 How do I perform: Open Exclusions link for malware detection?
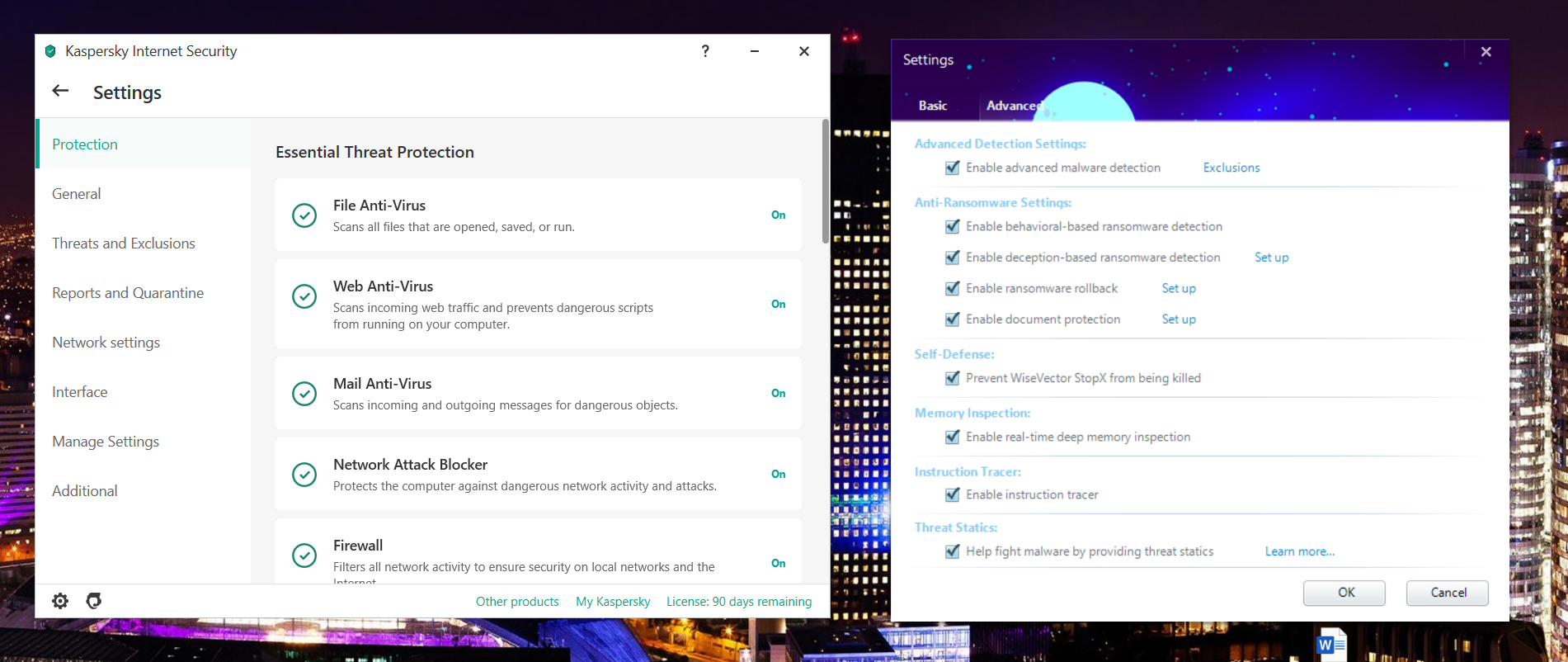[1231, 168]
